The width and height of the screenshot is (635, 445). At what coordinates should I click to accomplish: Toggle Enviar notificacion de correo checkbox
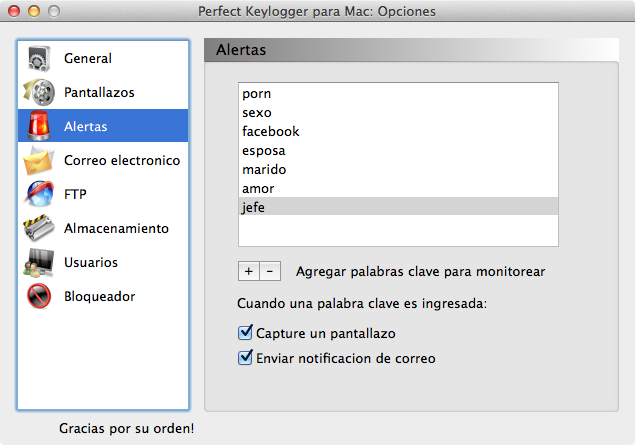coord(245,358)
